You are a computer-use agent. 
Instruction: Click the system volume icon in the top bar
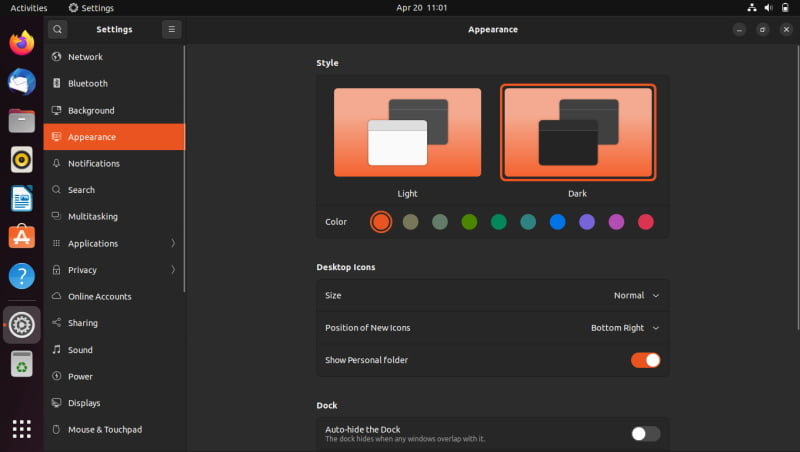(768, 8)
